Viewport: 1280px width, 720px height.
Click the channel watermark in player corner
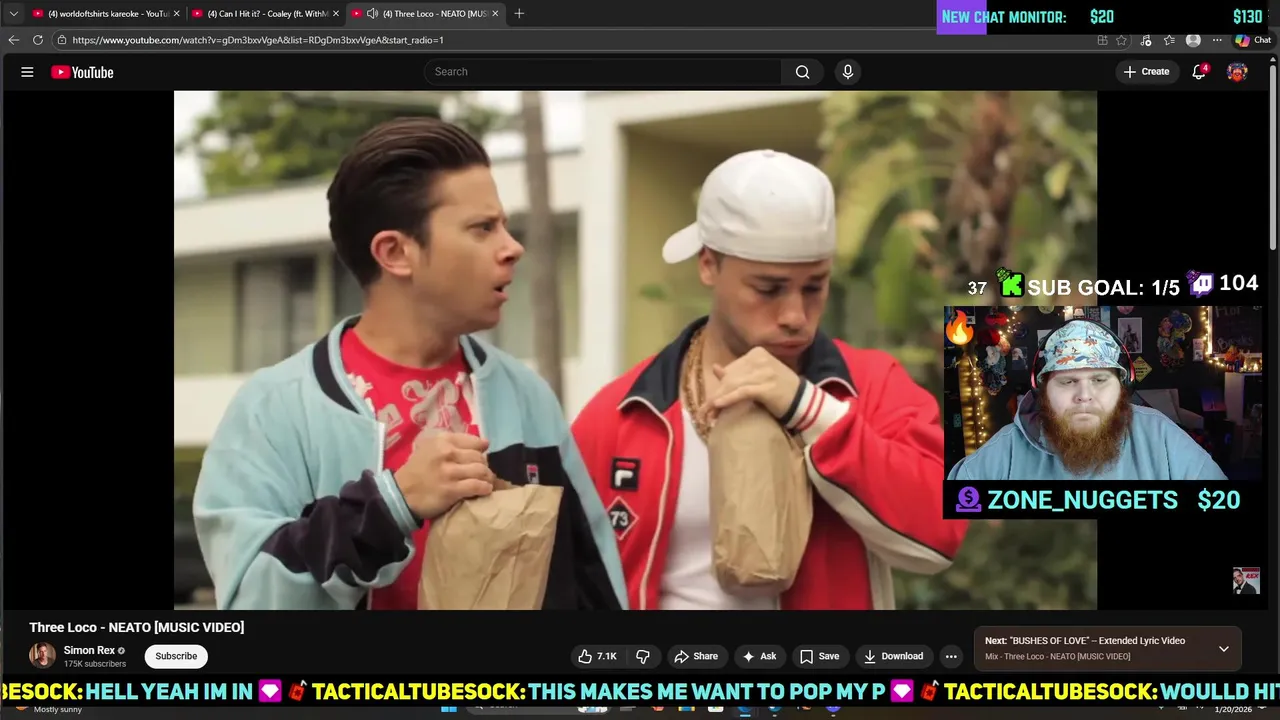(x=1246, y=581)
